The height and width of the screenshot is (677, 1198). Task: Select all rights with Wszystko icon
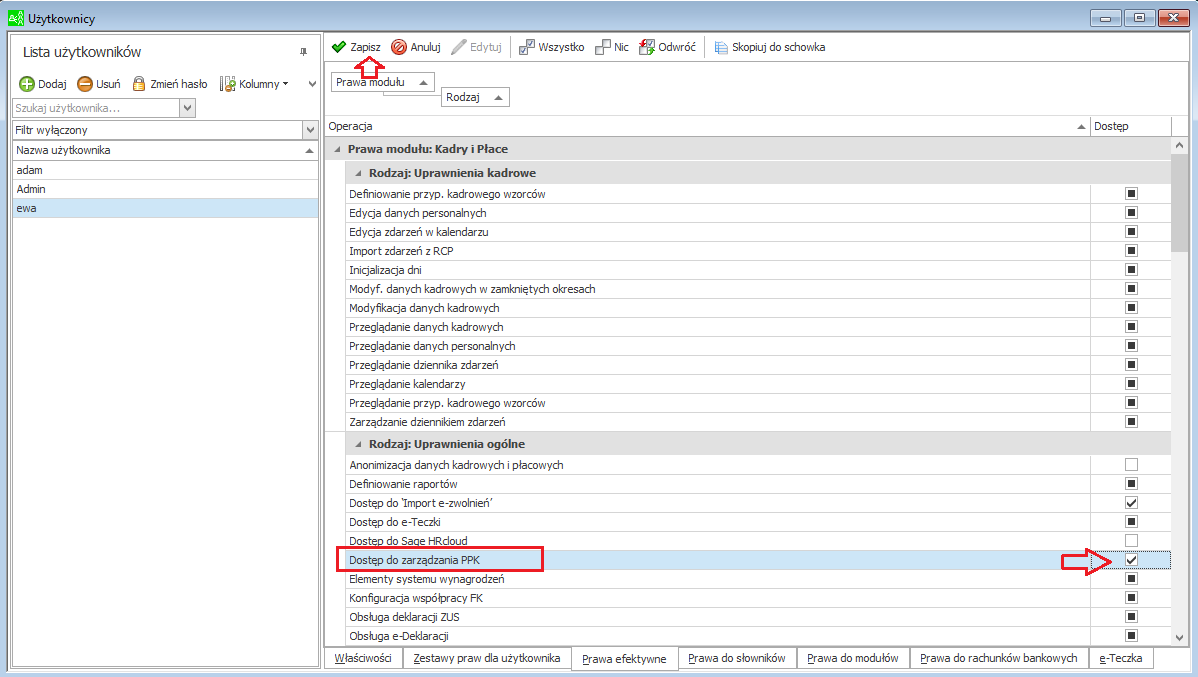(x=526, y=47)
